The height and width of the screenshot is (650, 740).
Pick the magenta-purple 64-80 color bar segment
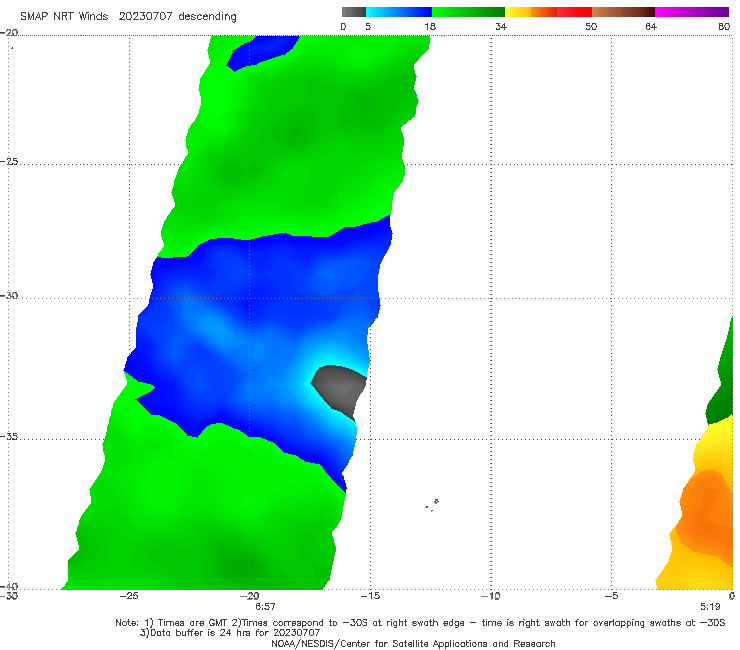pos(692,12)
